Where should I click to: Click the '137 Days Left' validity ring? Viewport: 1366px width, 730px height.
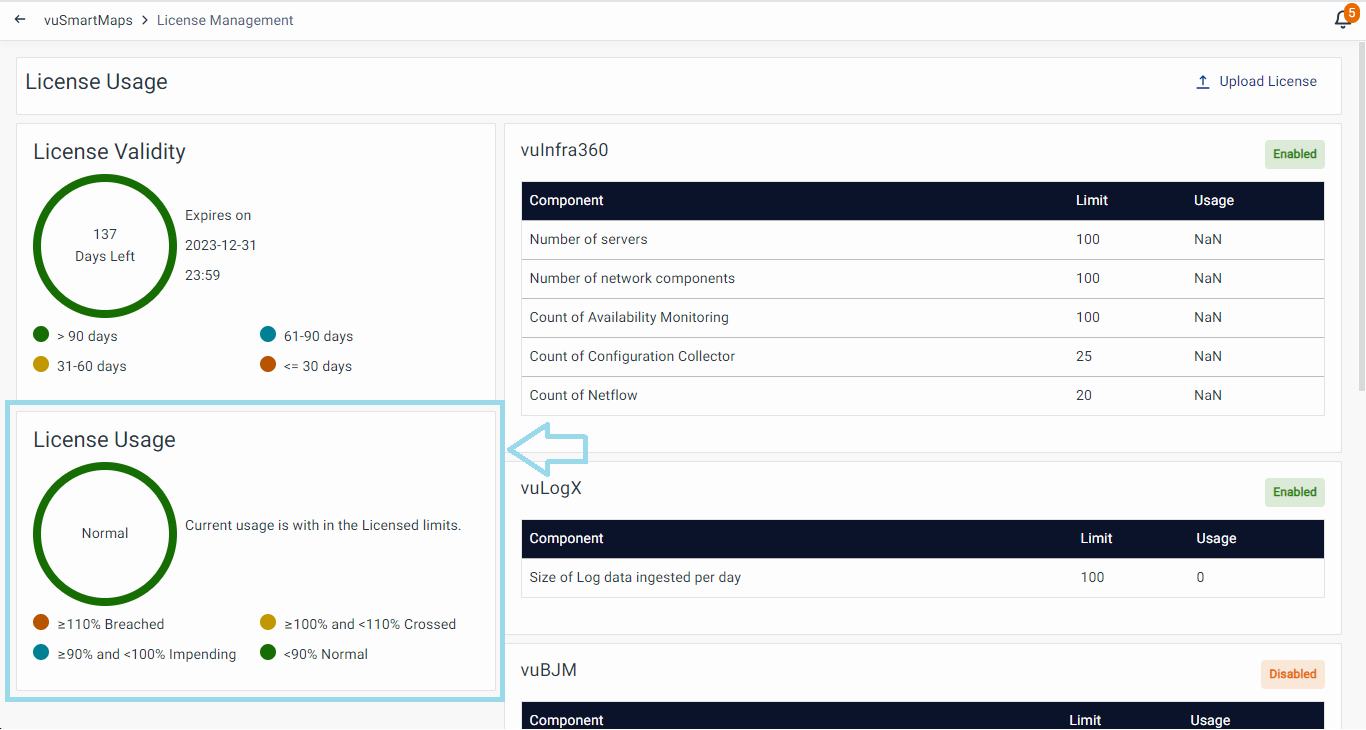(105, 246)
